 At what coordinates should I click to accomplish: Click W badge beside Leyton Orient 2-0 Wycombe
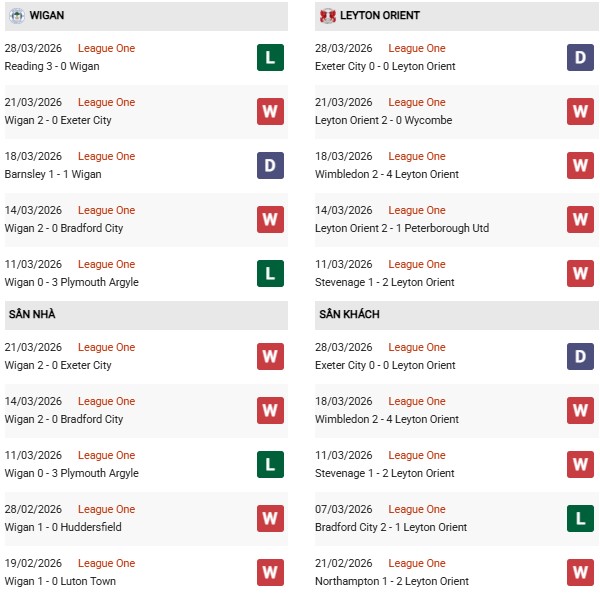580,112
